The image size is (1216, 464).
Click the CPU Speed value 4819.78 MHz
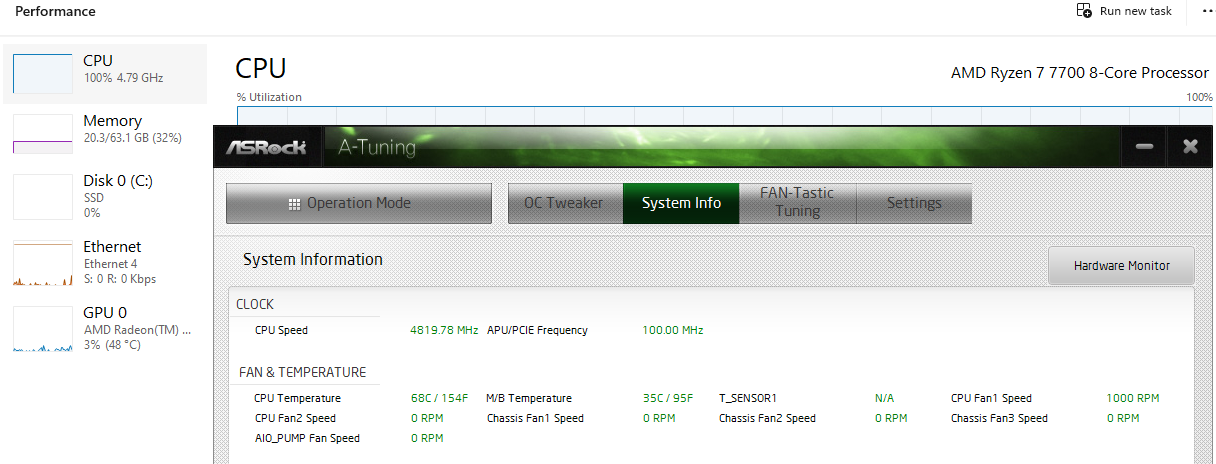point(444,330)
